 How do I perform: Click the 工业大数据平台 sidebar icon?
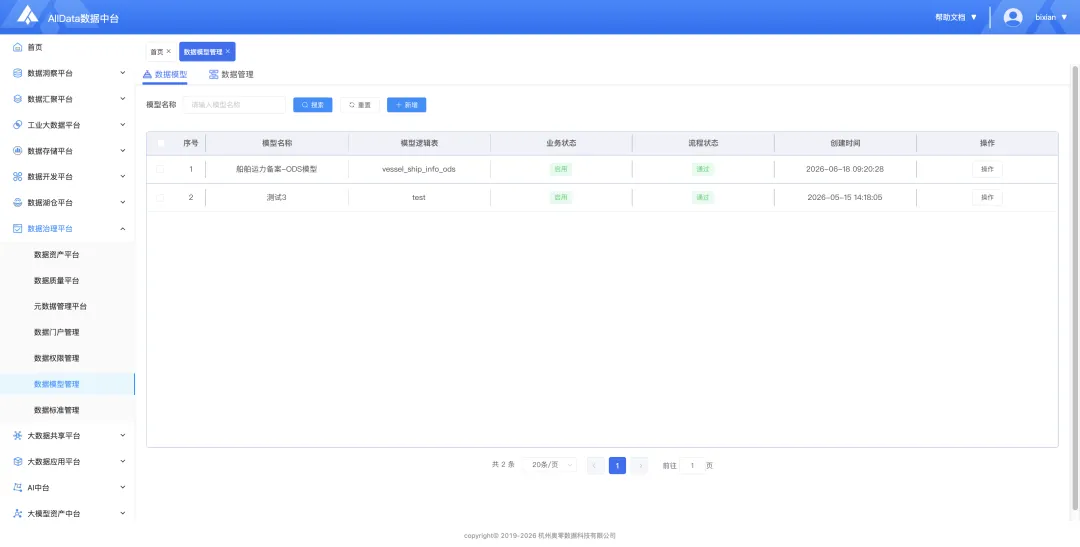(x=18, y=125)
